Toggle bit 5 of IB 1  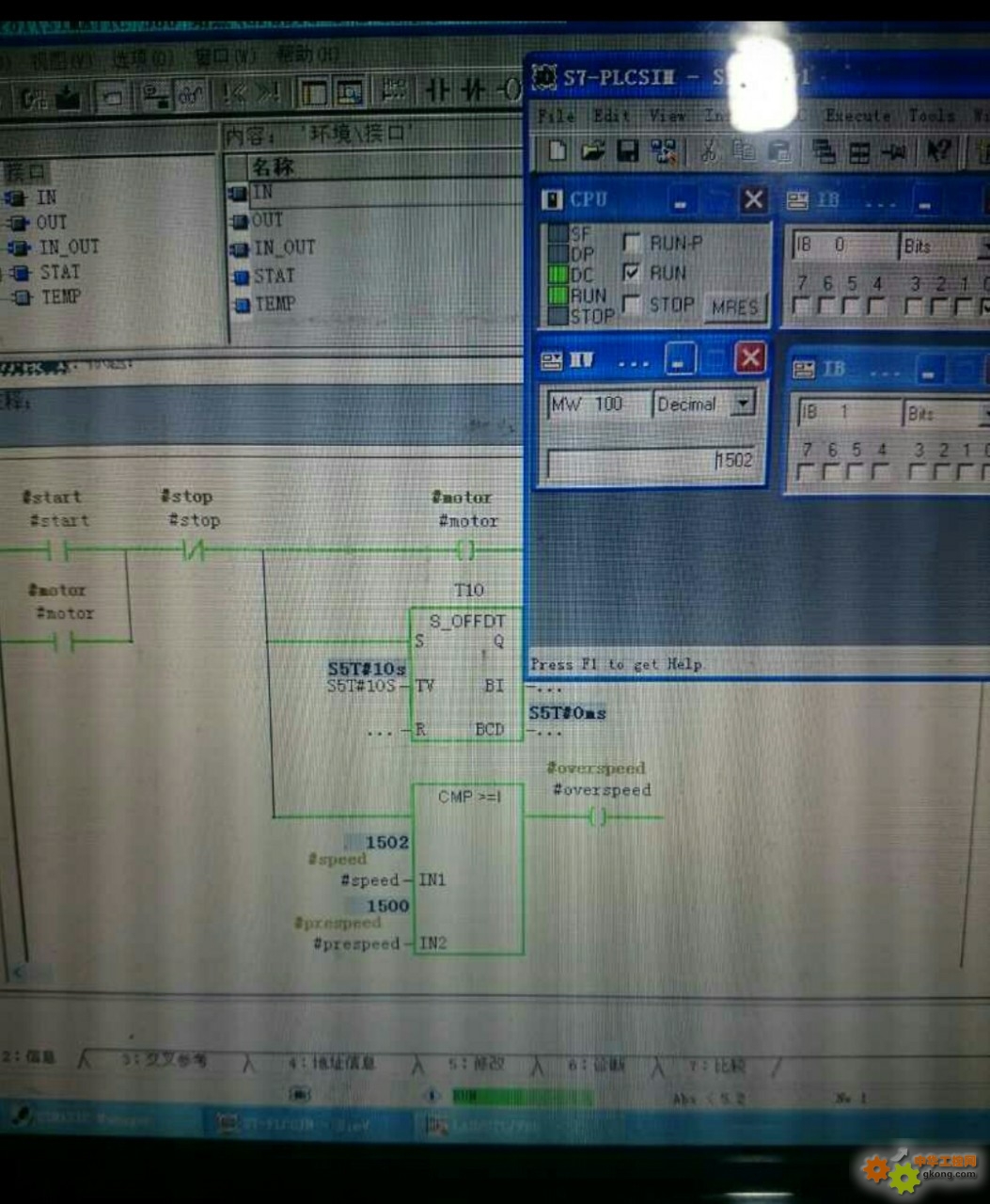point(855,472)
